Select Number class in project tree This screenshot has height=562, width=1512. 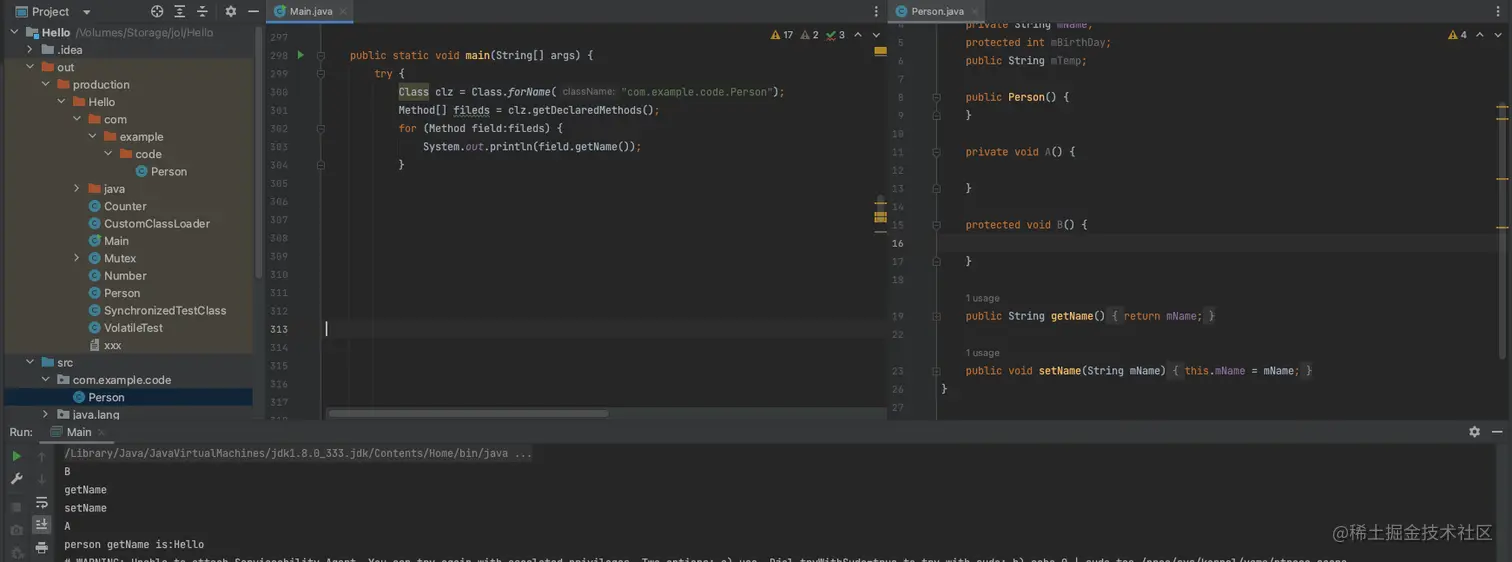click(117, 275)
